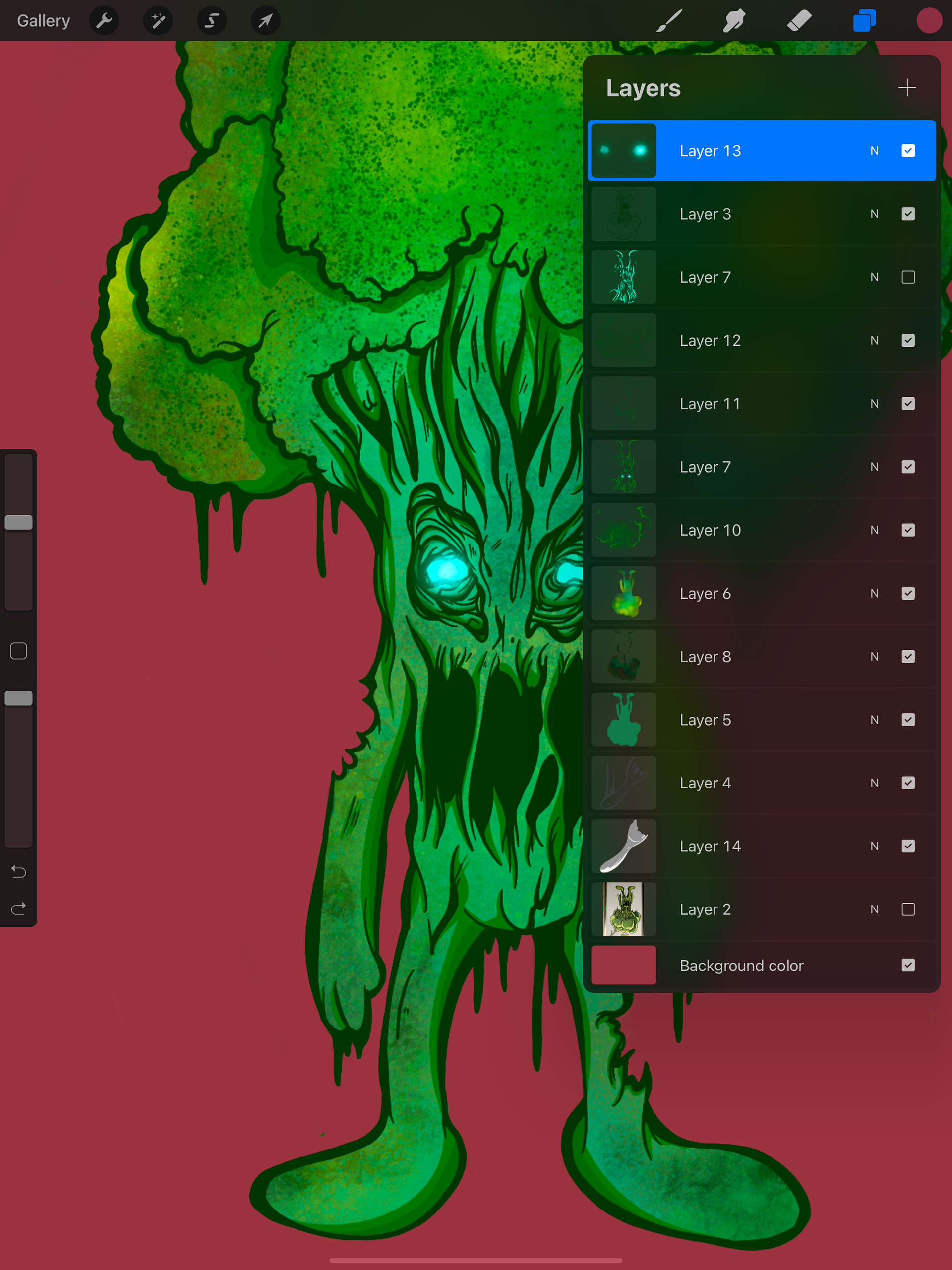
Task: Open the blend mode N on Layer 10
Action: pyautogui.click(x=874, y=530)
